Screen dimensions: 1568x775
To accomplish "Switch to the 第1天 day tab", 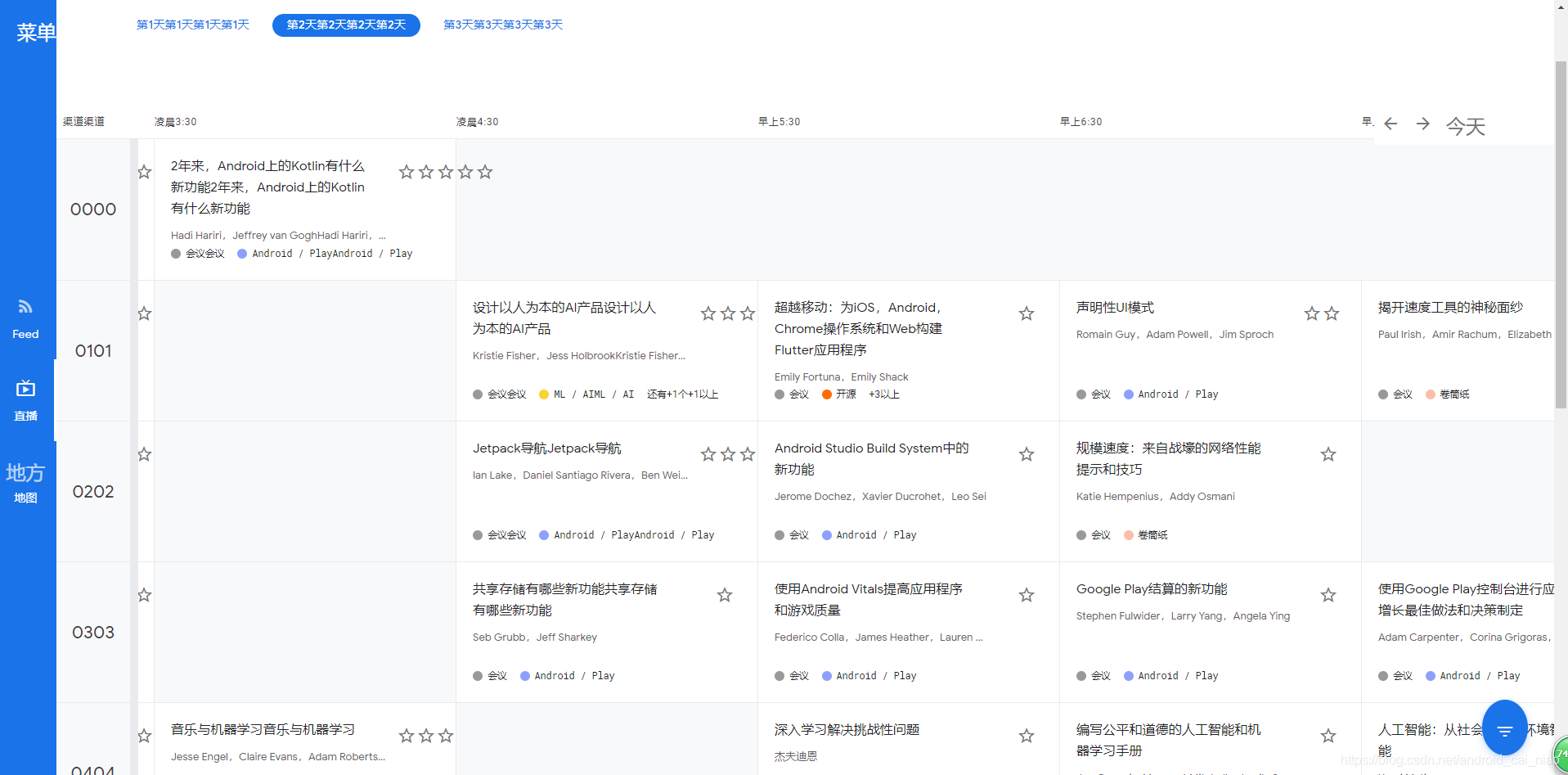I will 193,25.
